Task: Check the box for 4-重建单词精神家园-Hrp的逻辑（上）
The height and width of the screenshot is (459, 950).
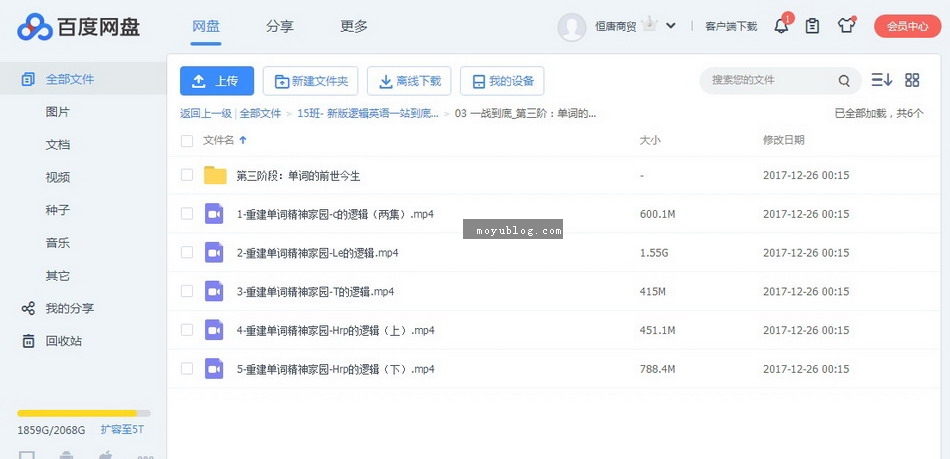Action: [187, 330]
